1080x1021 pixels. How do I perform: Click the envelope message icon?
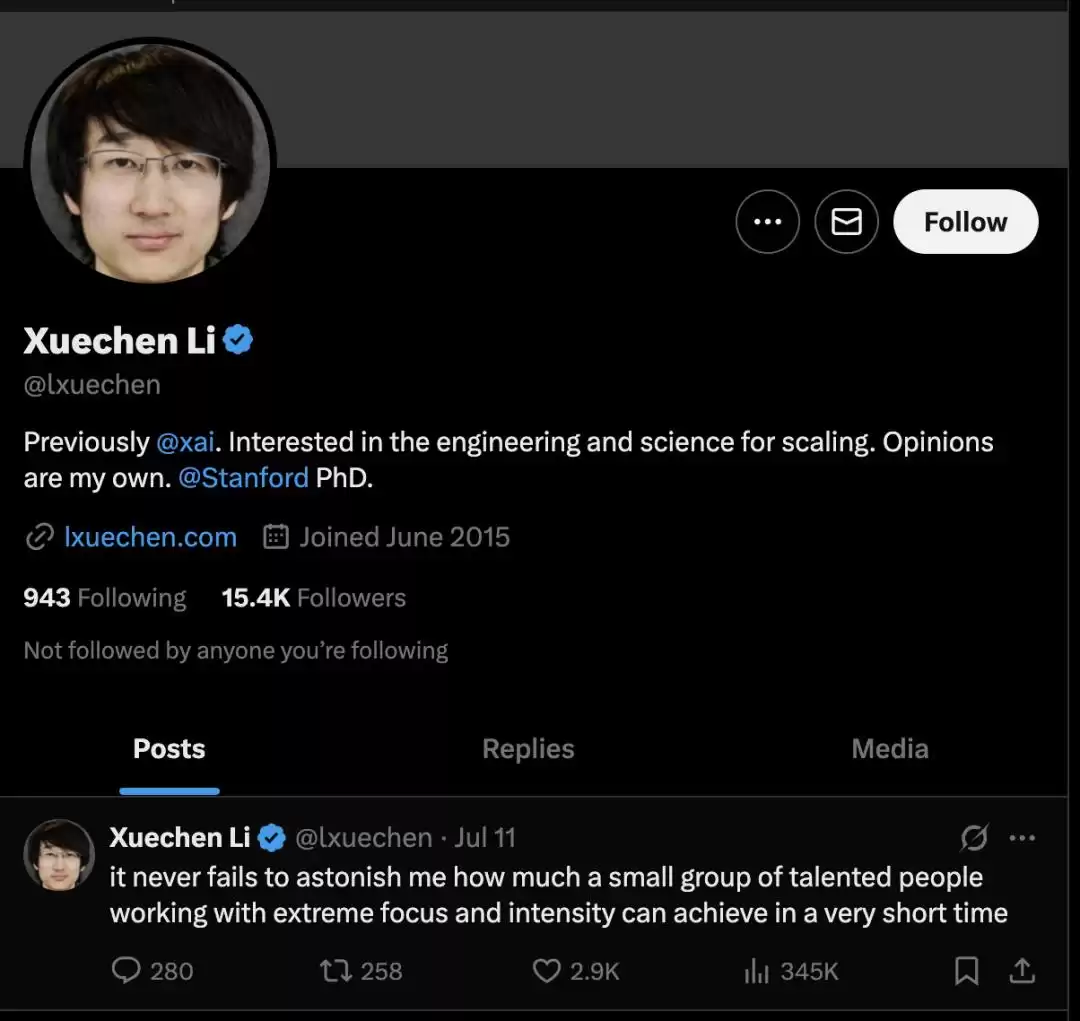click(846, 222)
